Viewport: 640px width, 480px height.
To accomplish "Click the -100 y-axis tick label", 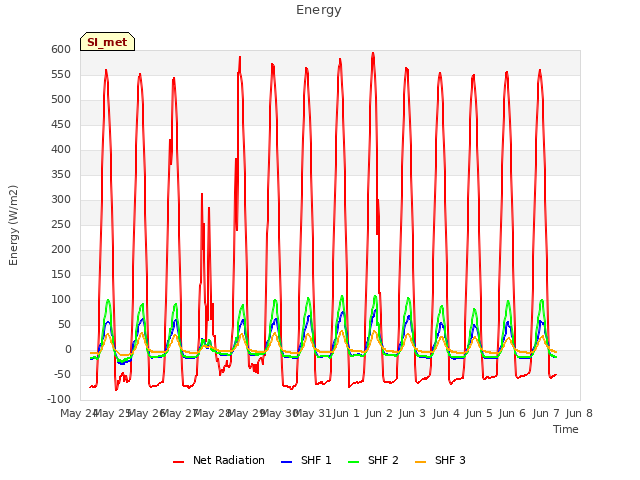I will point(59,399).
